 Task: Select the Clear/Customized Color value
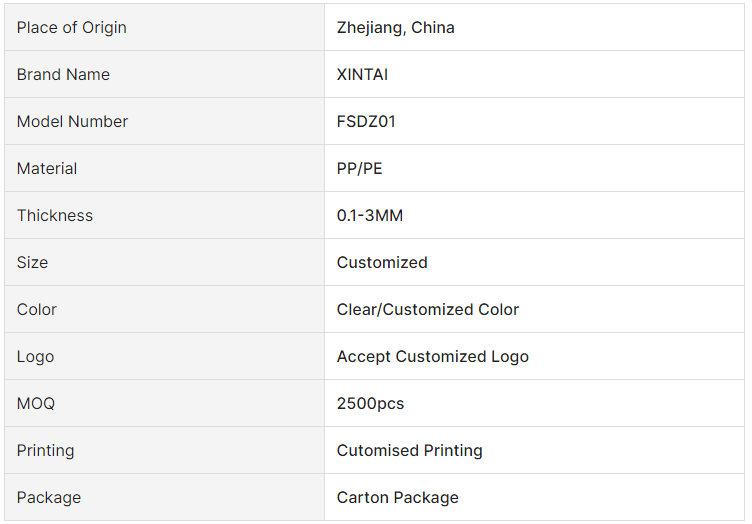click(428, 310)
